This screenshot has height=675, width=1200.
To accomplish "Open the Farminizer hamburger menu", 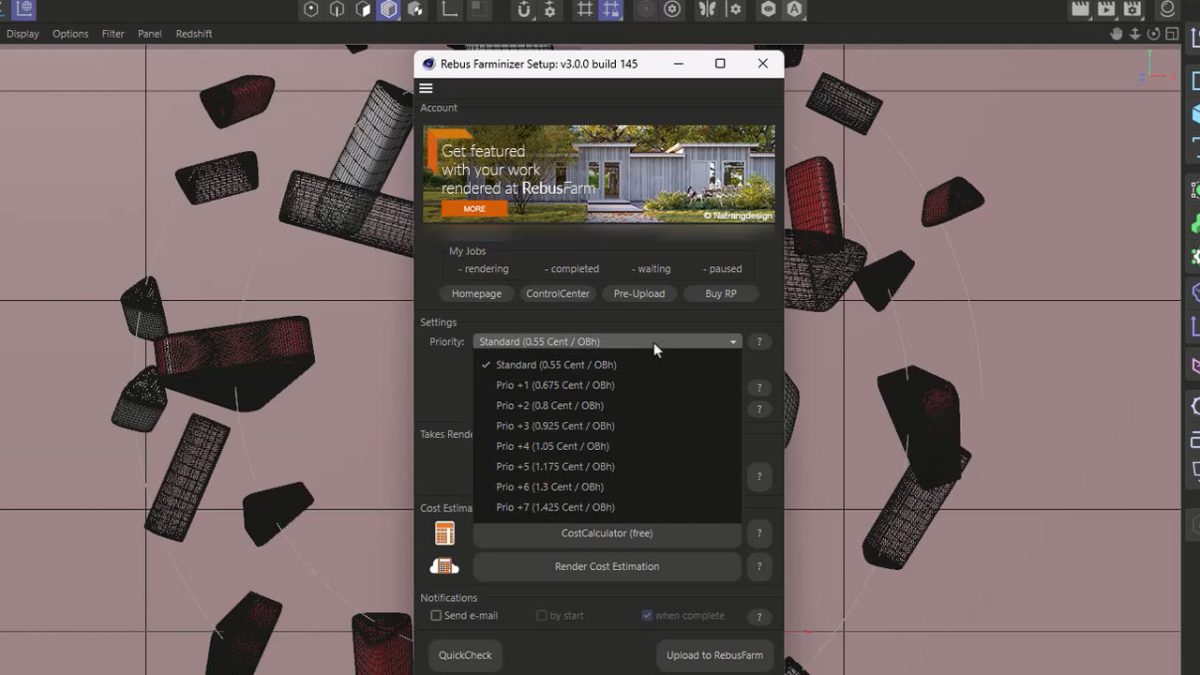I will (x=425, y=87).
